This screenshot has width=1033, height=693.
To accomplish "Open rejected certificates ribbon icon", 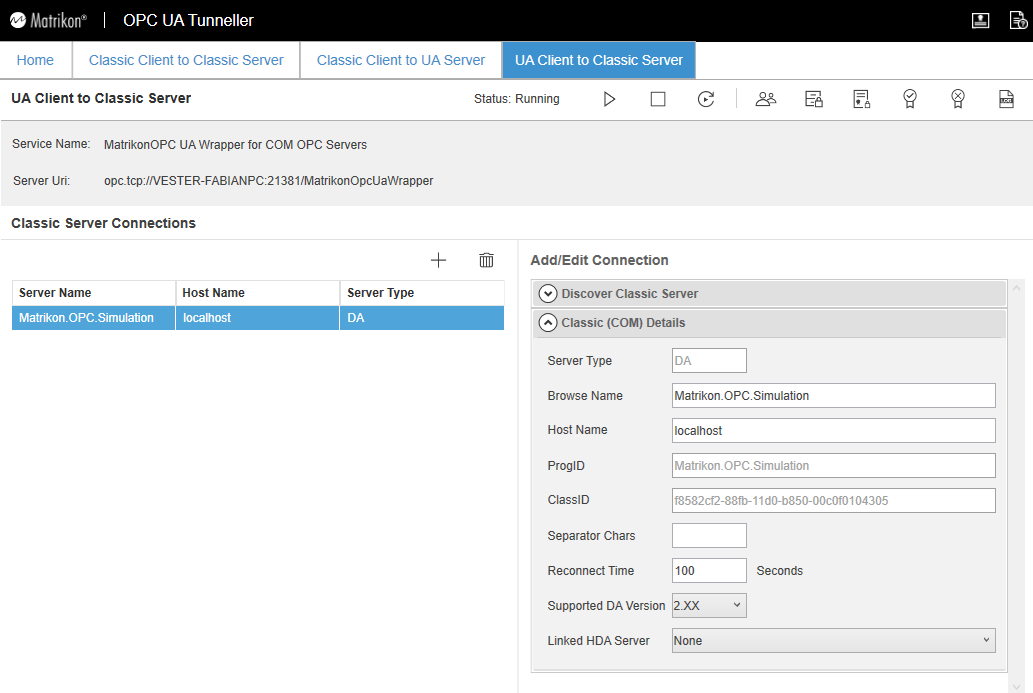I will [958, 99].
